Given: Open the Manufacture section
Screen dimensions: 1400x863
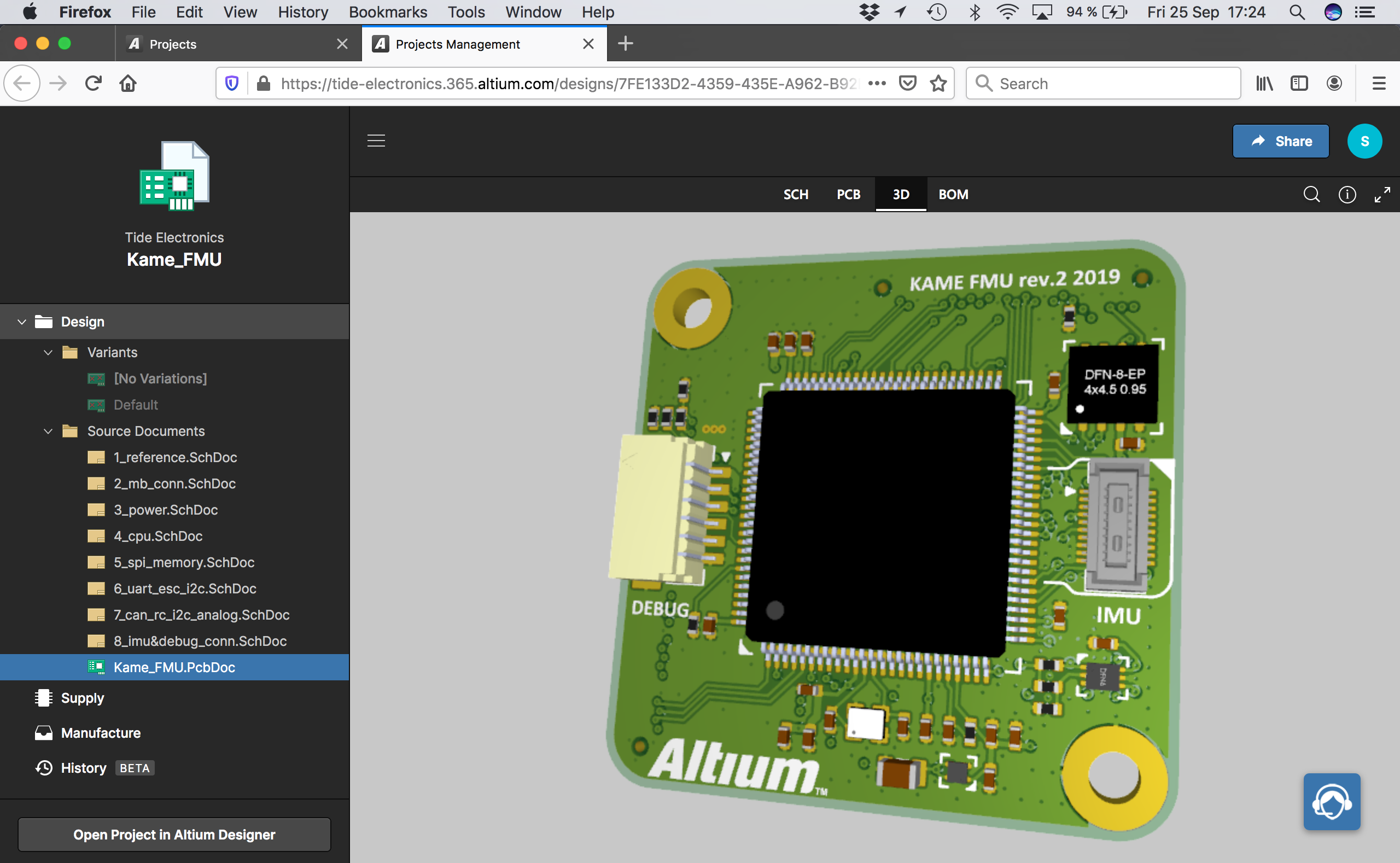Looking at the screenshot, I should point(101,733).
